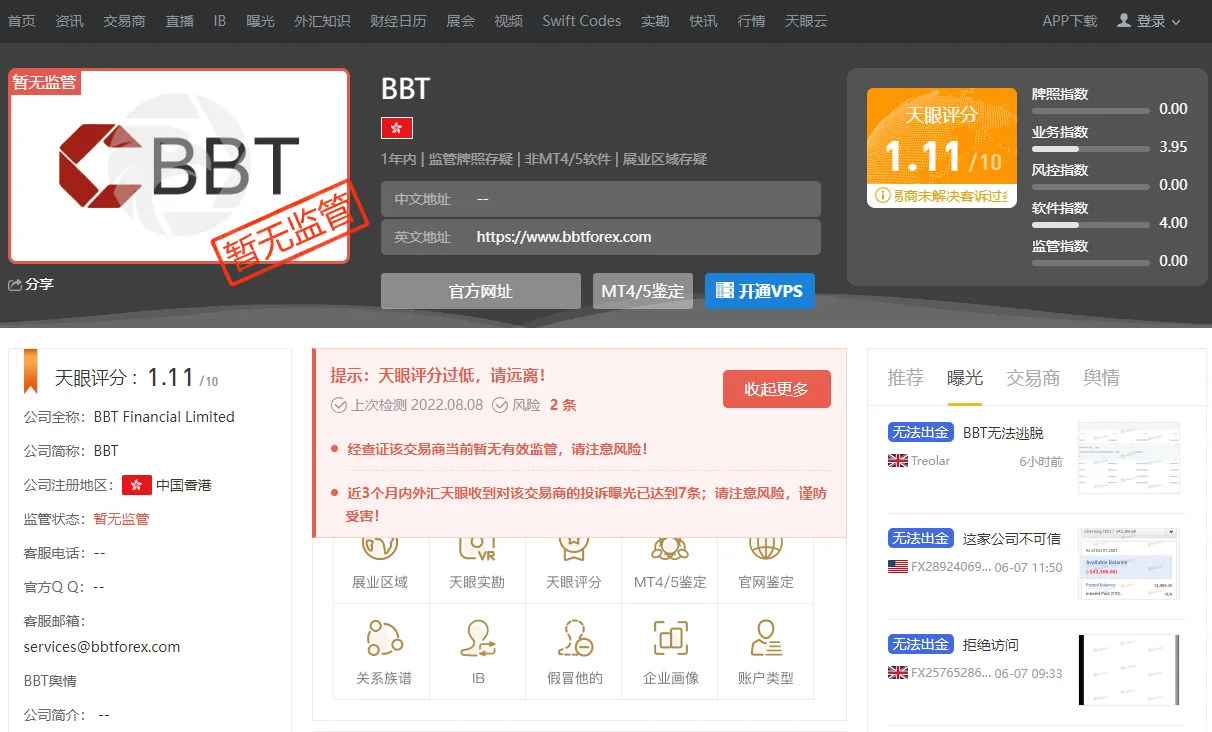The width and height of the screenshot is (1212, 732).
Task: Click the 牌照指数 progress bar
Action: pos(1091,110)
